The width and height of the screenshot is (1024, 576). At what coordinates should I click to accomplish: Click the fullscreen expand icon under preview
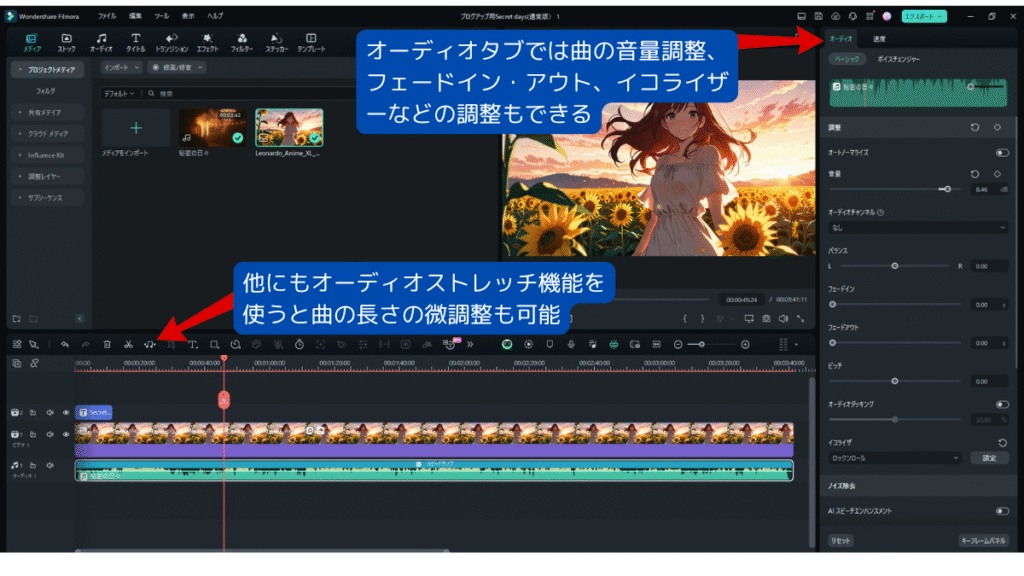[800, 319]
